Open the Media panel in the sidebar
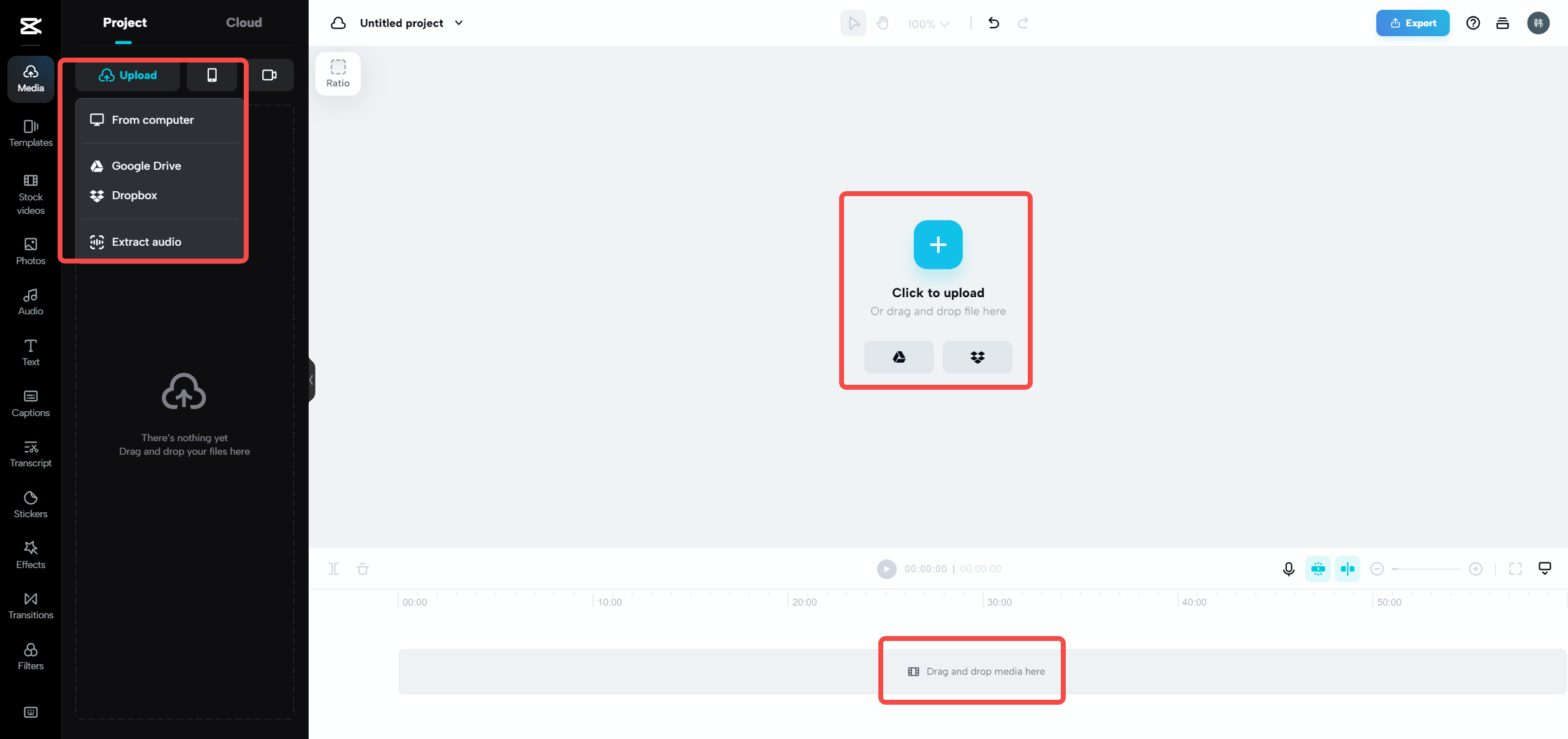This screenshot has height=739, width=1568. [30, 78]
